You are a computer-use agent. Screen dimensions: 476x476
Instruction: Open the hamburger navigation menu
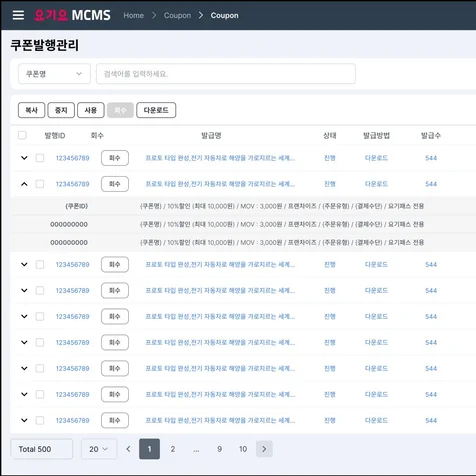point(18,15)
